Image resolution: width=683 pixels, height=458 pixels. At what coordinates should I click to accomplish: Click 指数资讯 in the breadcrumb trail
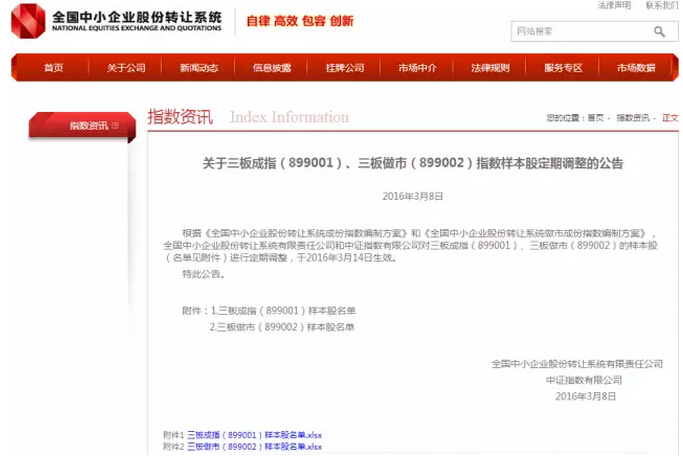[632, 118]
